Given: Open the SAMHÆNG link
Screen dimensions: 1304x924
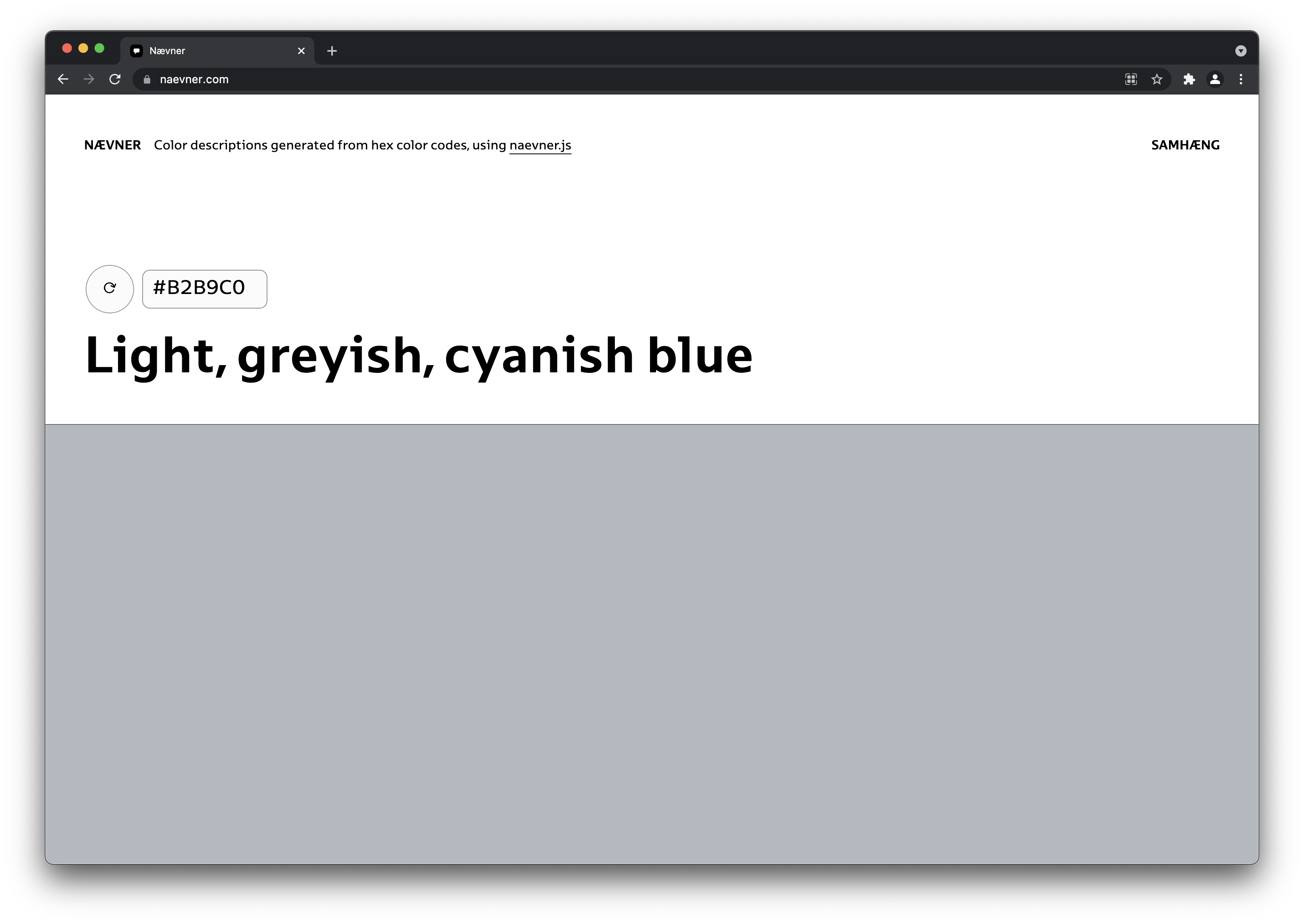Looking at the screenshot, I should (1184, 145).
